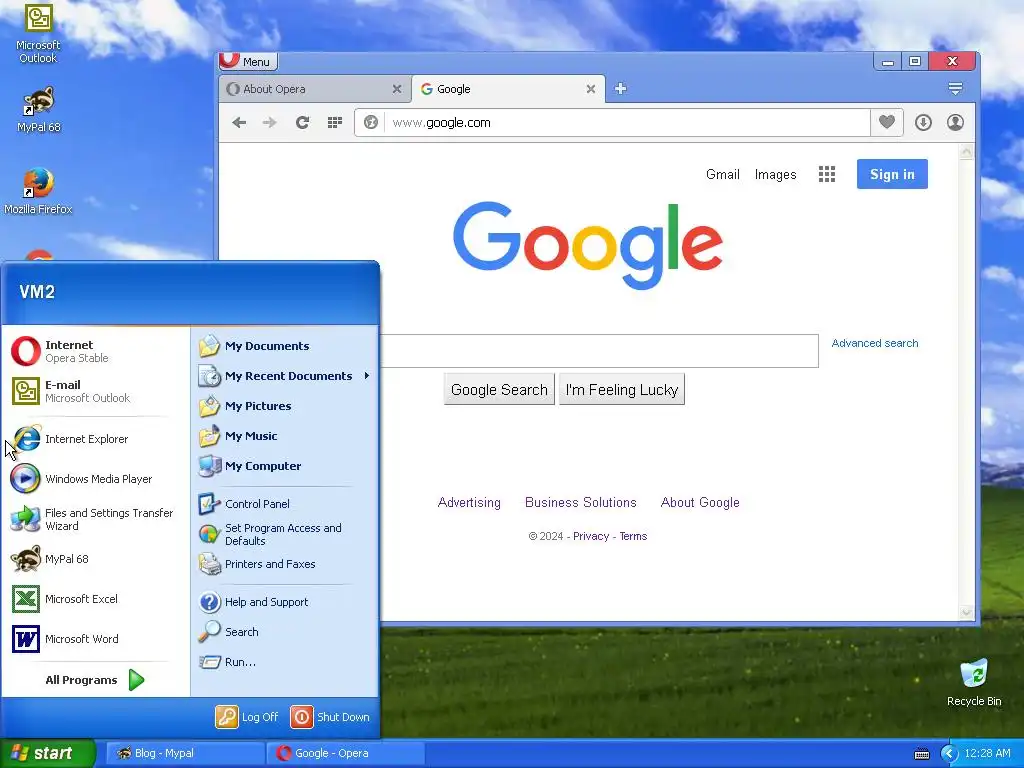Open the Opera tab menu icon
Image resolution: width=1024 pixels, height=768 pixels.
tap(955, 88)
